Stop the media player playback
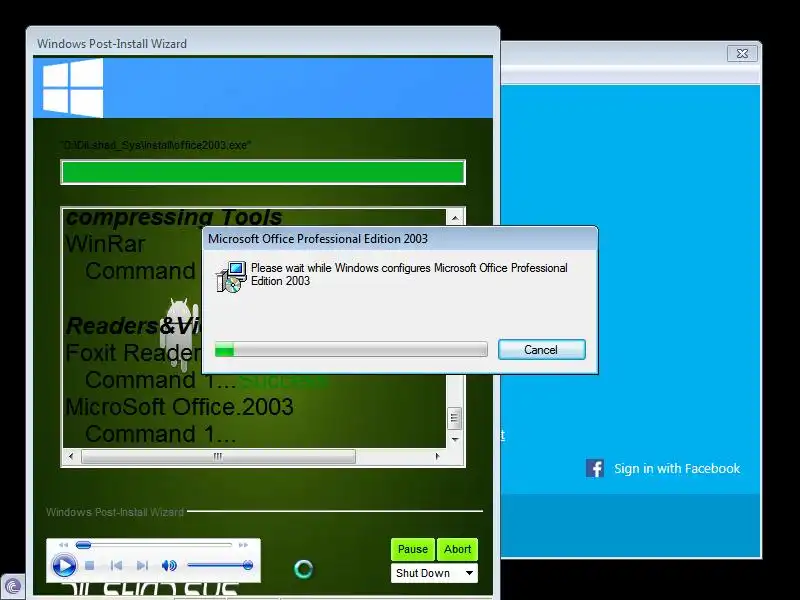The width and height of the screenshot is (800, 600). click(x=90, y=565)
